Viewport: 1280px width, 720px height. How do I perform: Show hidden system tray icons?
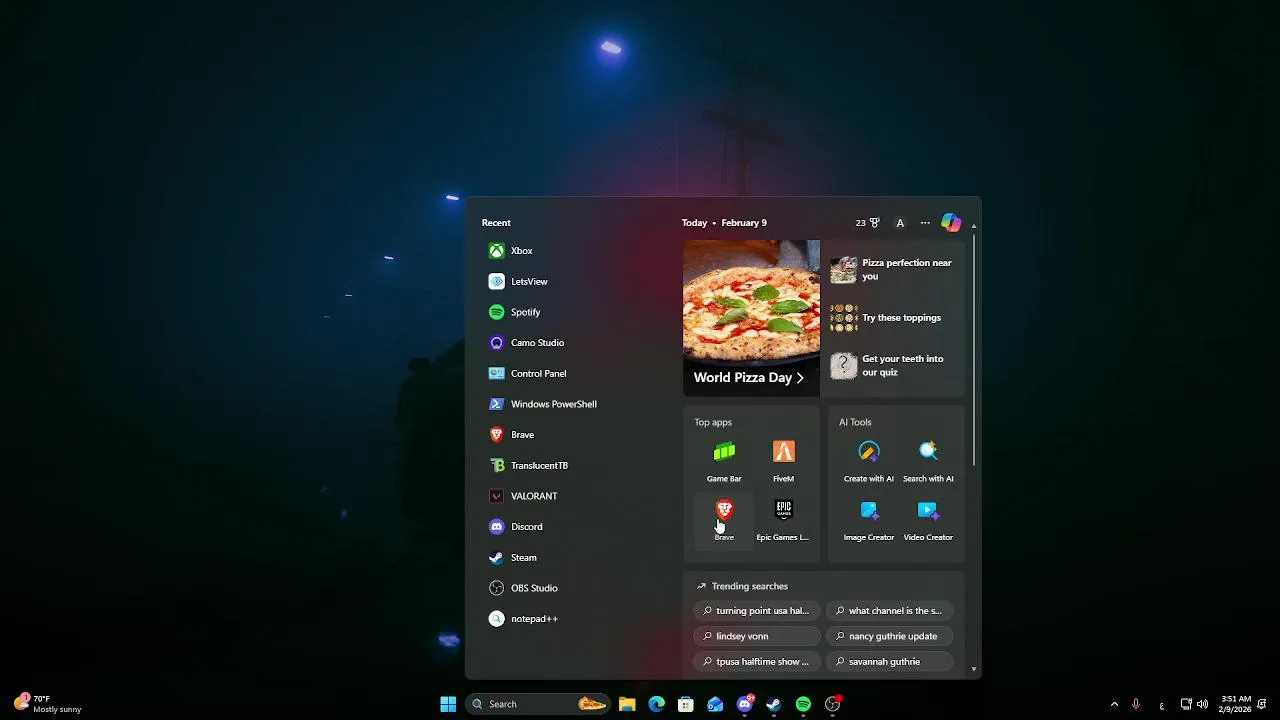pyautogui.click(x=1114, y=704)
